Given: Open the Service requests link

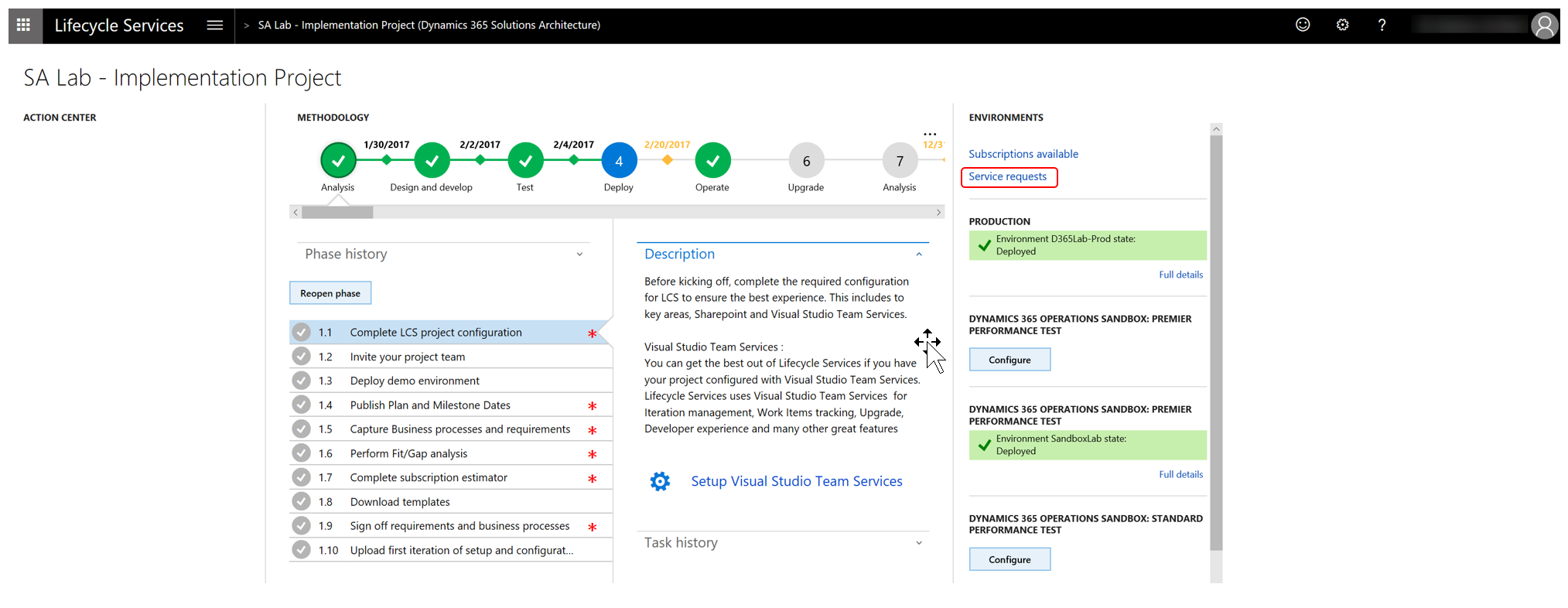Looking at the screenshot, I should [x=1007, y=177].
